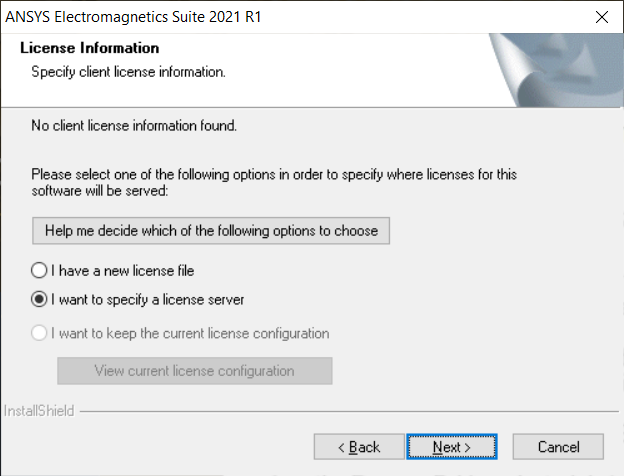Cancel the installation
This screenshot has height=476, width=624.
558,447
